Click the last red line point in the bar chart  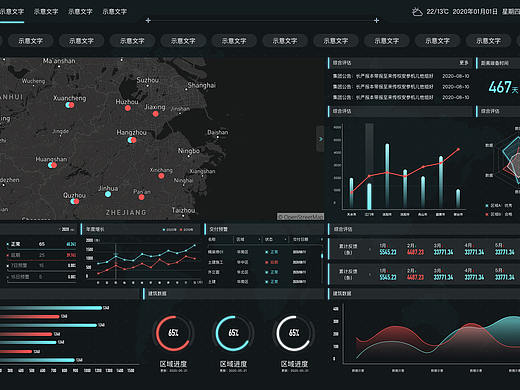tap(459, 149)
